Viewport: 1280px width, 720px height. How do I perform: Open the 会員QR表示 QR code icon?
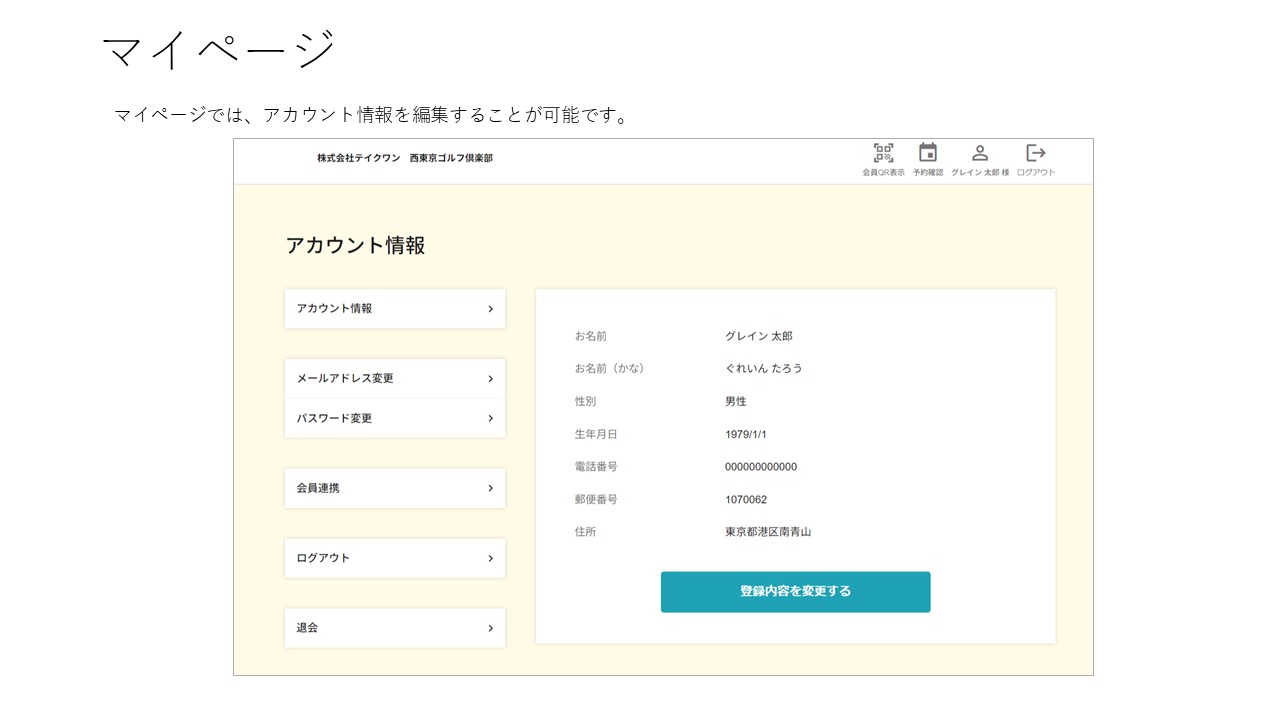(x=883, y=153)
